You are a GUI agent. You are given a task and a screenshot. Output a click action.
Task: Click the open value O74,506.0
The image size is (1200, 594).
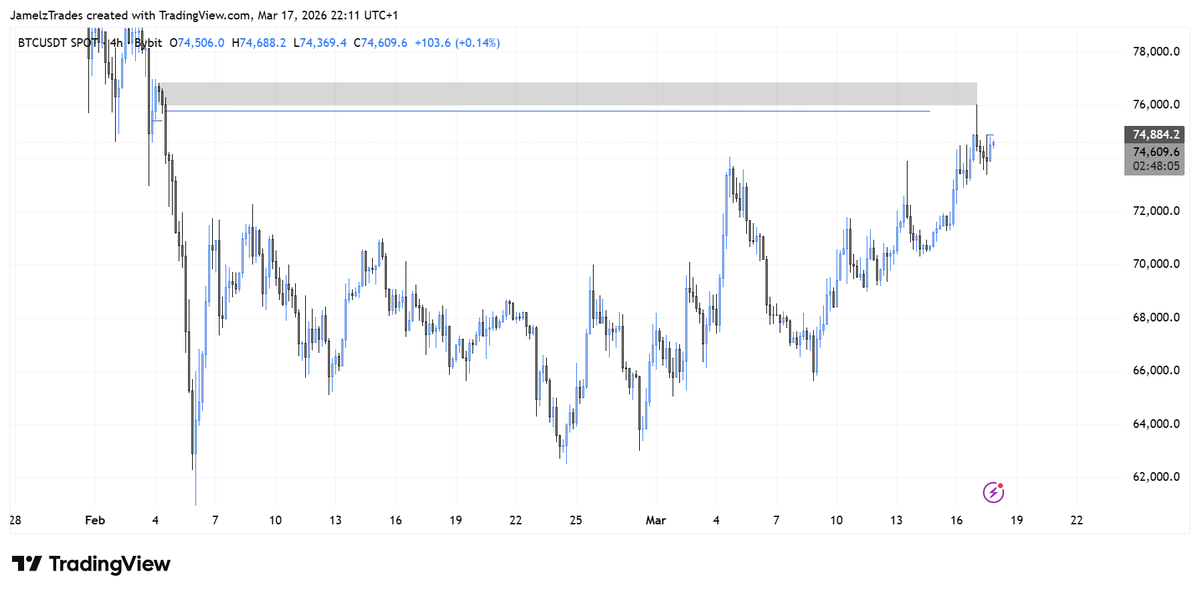[x=196, y=43]
